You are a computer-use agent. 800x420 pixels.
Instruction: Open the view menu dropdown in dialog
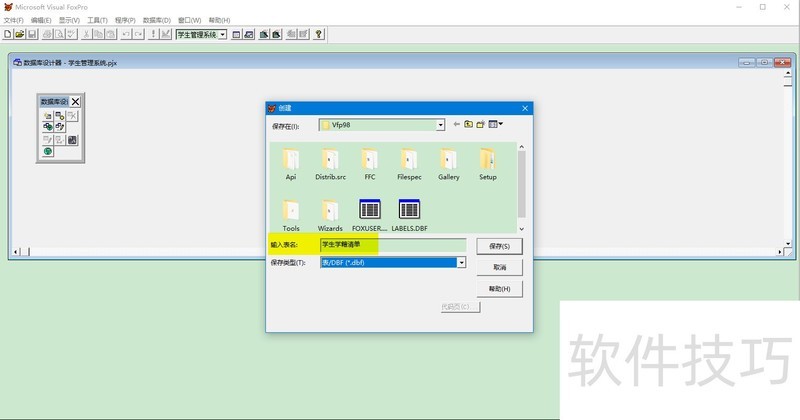click(x=495, y=125)
